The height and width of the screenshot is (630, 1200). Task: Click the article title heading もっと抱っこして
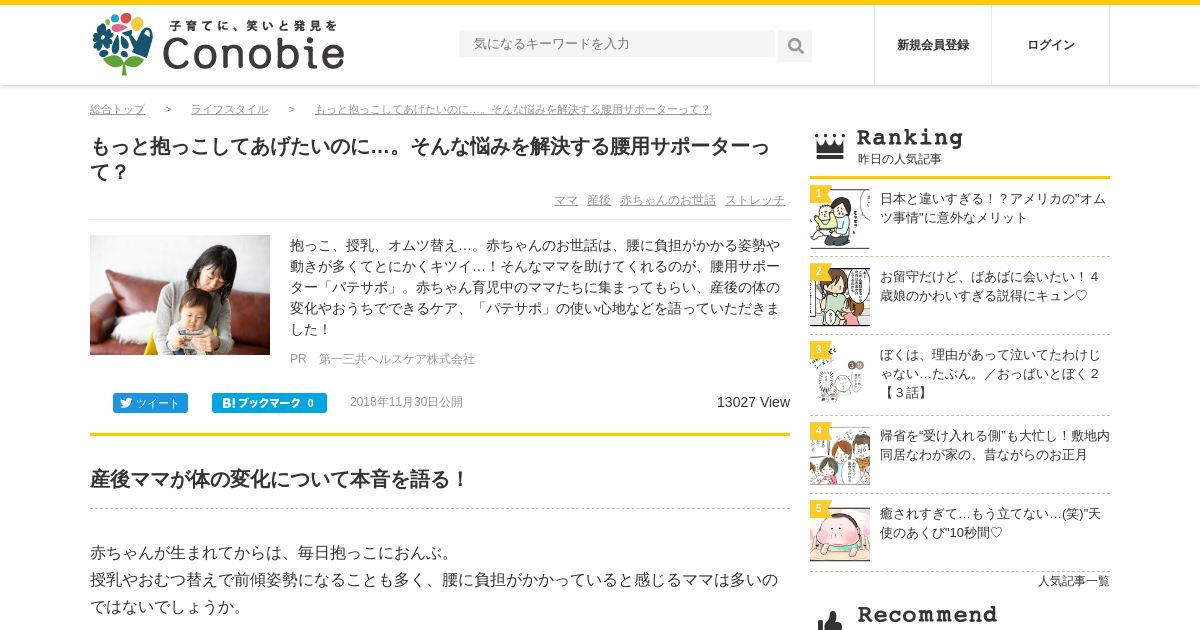(430, 159)
